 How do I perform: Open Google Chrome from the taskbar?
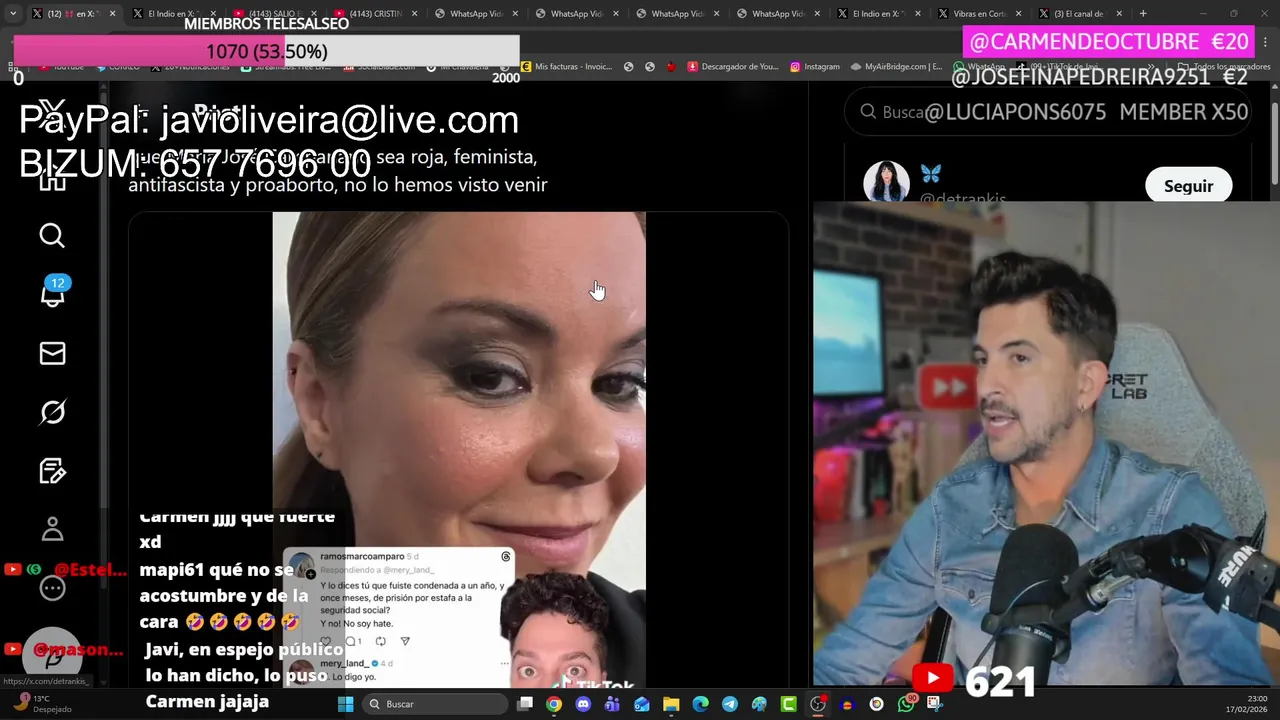[x=554, y=704]
